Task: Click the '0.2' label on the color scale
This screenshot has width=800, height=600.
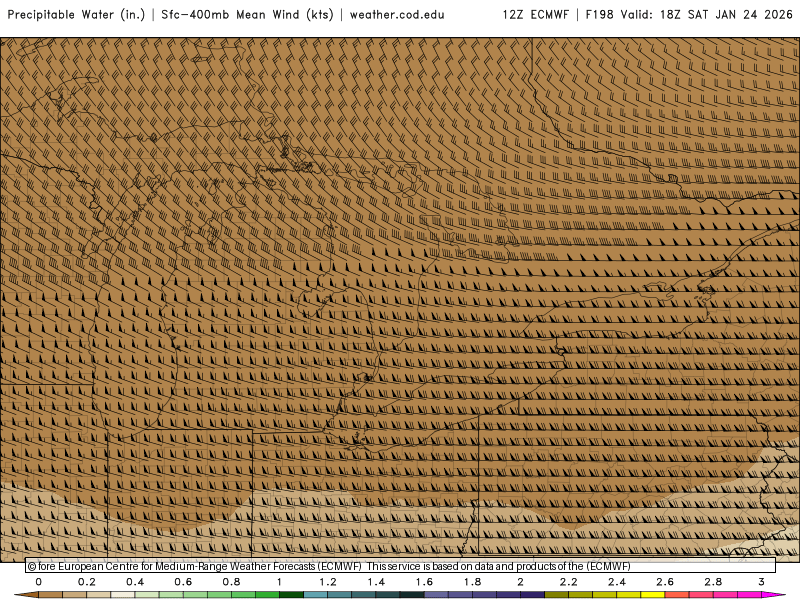Action: 87,582
